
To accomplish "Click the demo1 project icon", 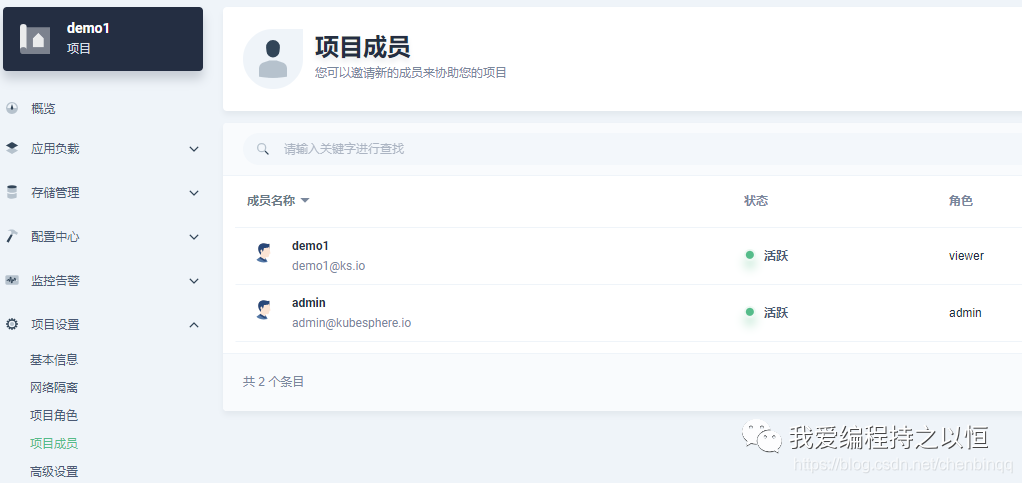I will 35,39.
